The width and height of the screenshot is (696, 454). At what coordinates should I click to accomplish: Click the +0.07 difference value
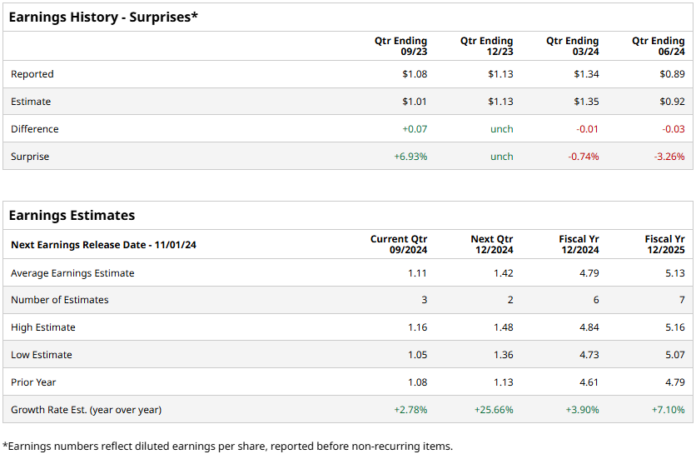[x=413, y=129]
